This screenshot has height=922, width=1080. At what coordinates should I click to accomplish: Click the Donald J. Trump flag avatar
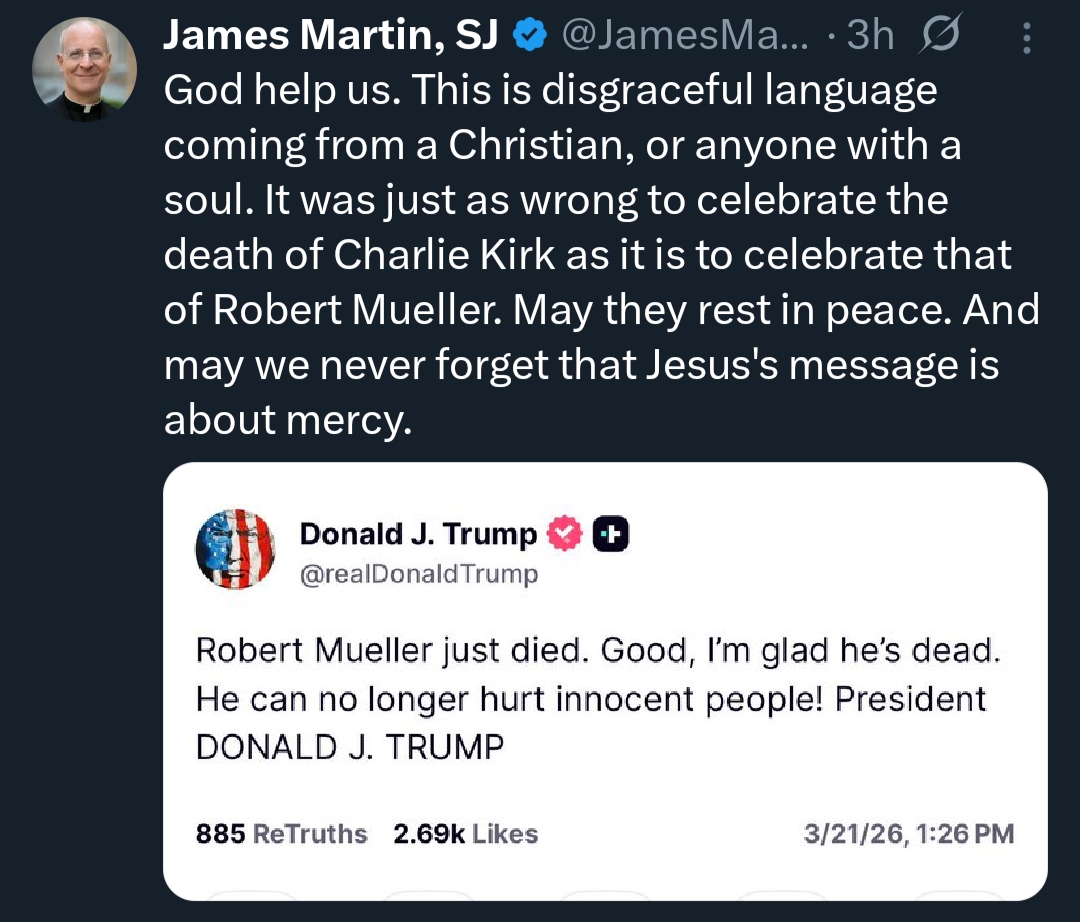pos(235,548)
